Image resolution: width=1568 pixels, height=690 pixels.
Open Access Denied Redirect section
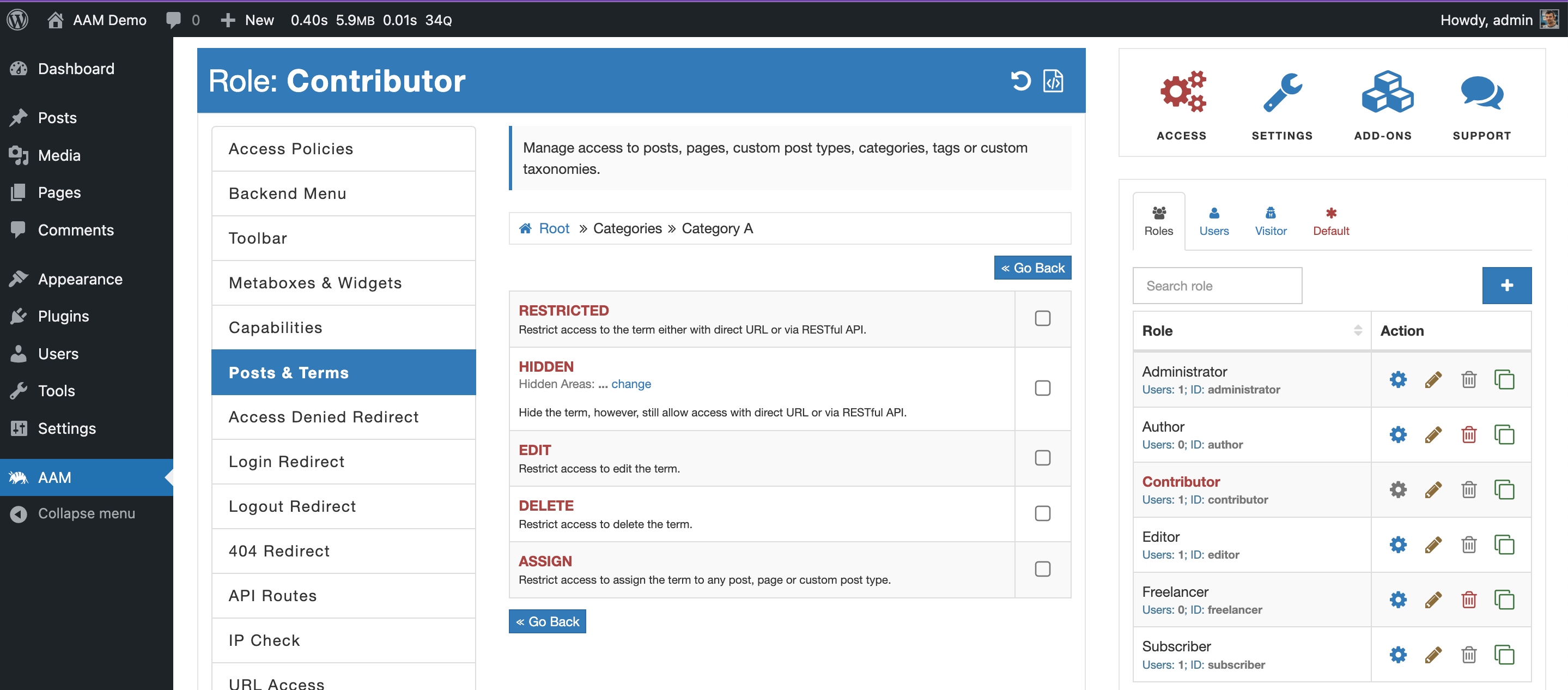pyautogui.click(x=343, y=416)
